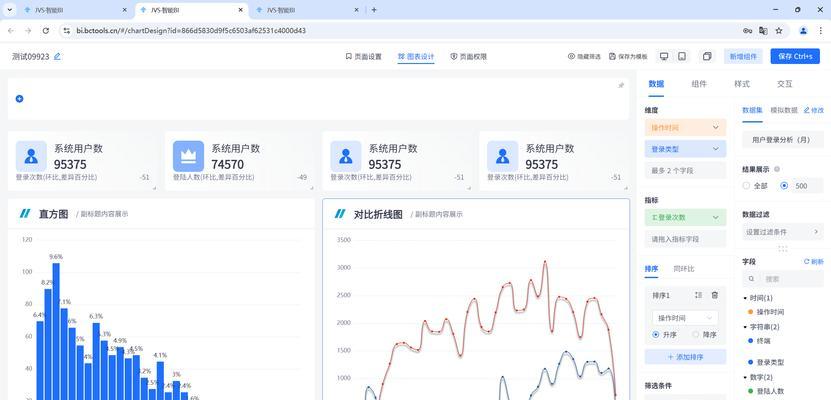This screenshot has width=831, height=400.
Task: Click the search magnifier in 字段 search
Action: pyautogui.click(x=752, y=279)
